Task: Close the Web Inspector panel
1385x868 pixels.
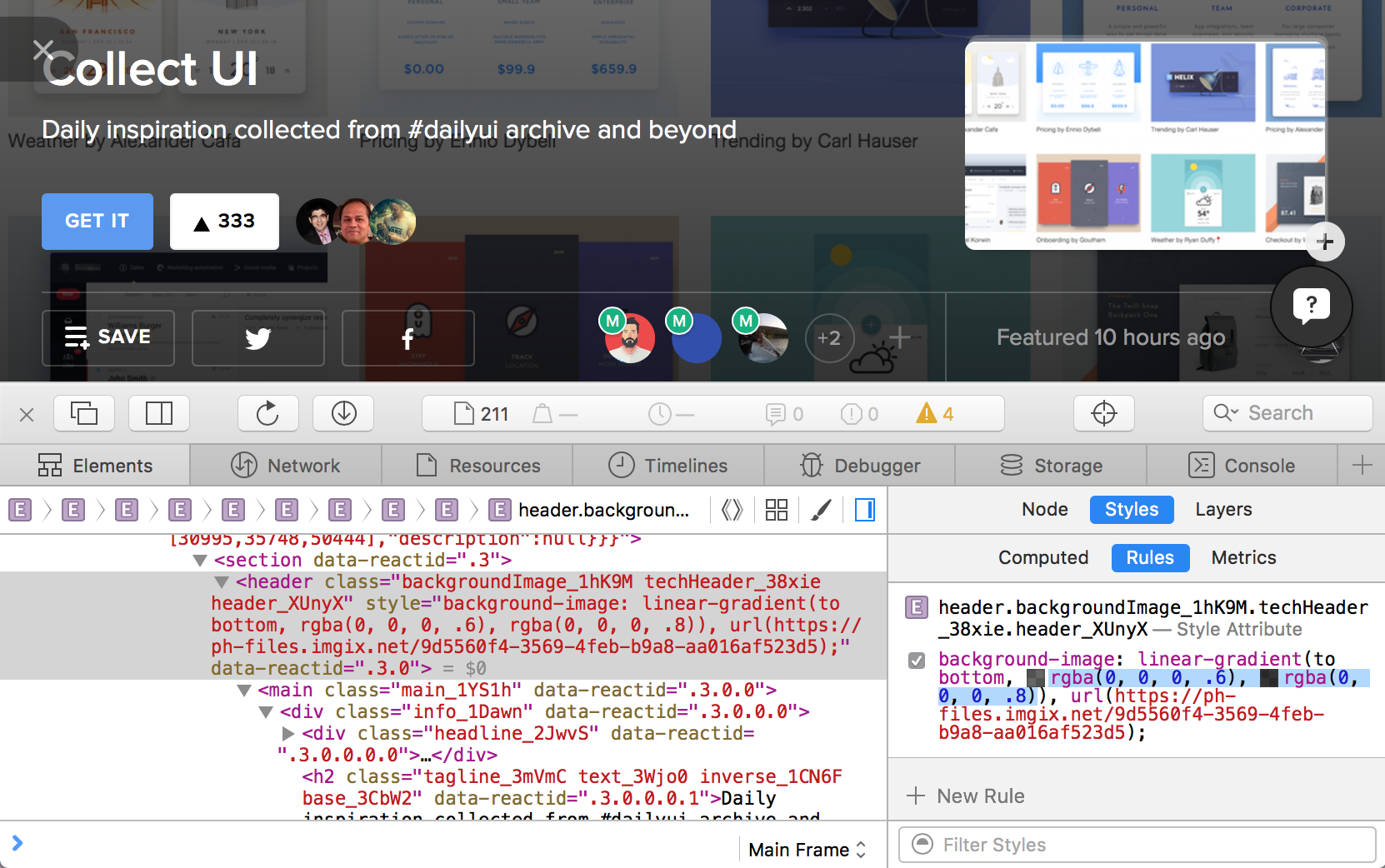Action: point(27,415)
